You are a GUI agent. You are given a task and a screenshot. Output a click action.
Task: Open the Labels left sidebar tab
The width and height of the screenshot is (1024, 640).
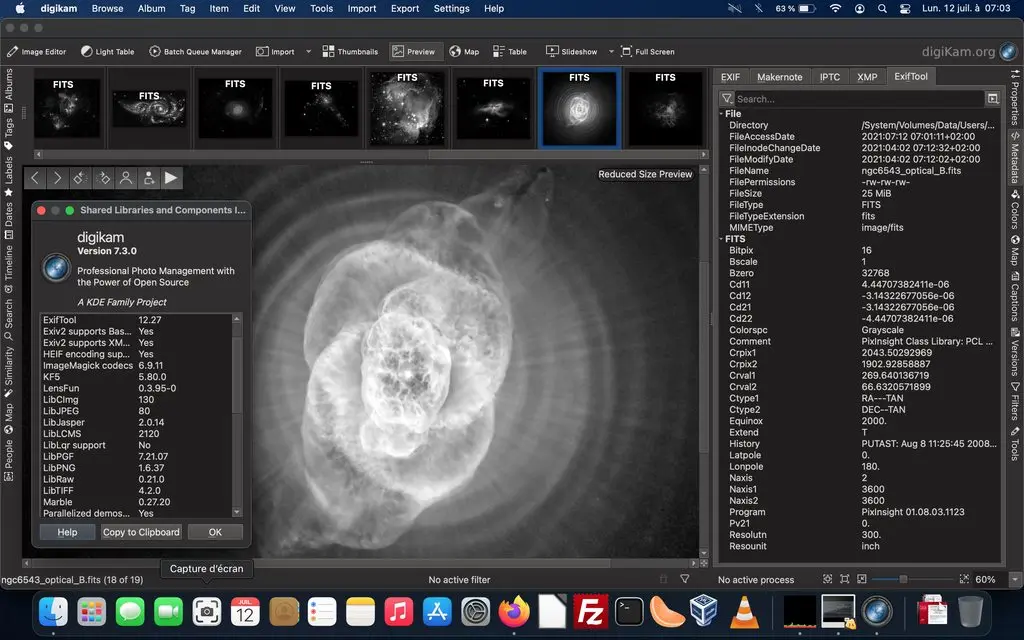coord(8,176)
